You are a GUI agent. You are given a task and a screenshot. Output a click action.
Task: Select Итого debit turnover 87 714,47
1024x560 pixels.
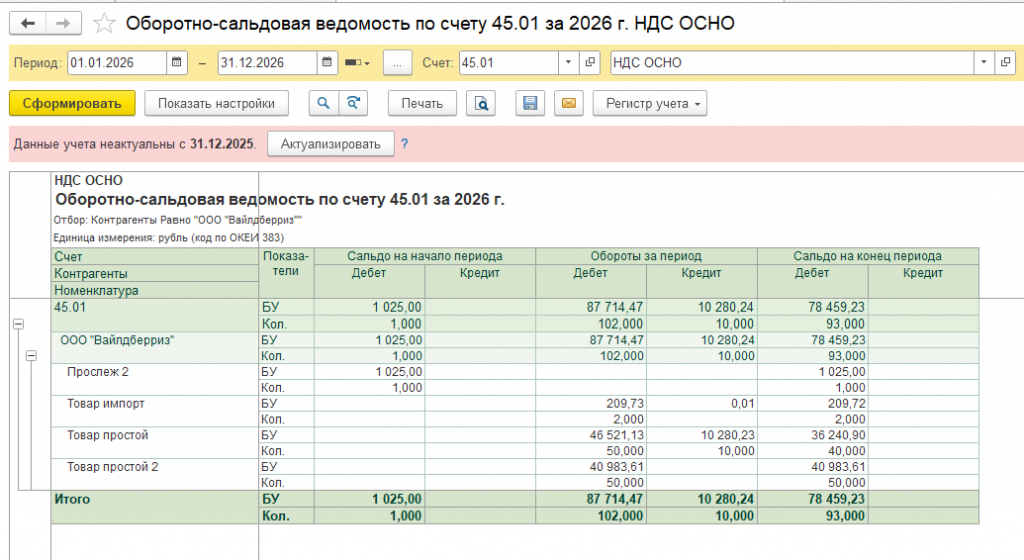pos(591,499)
